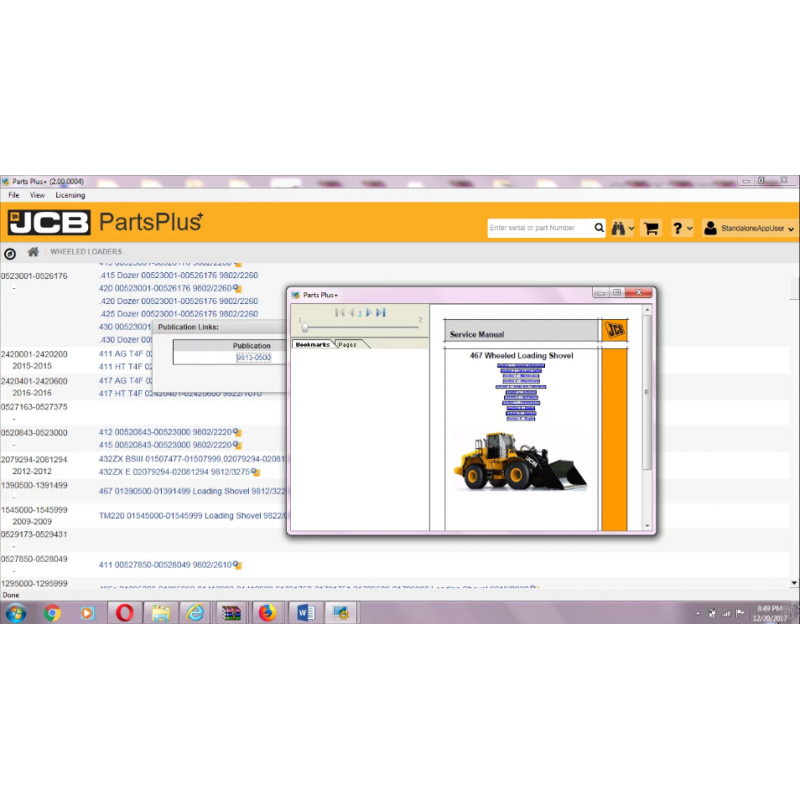
Task: Expand the StandaloneAppUser account dropdown
Action: (x=790, y=228)
